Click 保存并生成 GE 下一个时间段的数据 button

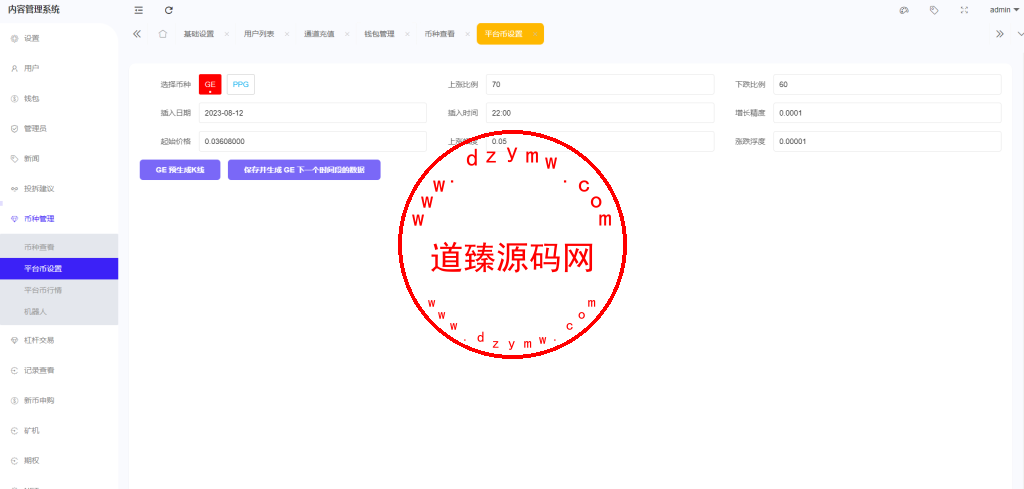(304, 170)
